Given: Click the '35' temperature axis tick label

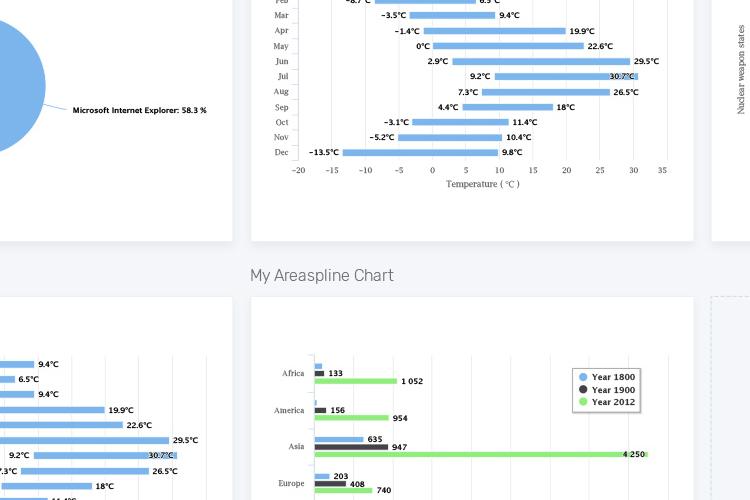Looking at the screenshot, I should pos(662,170).
